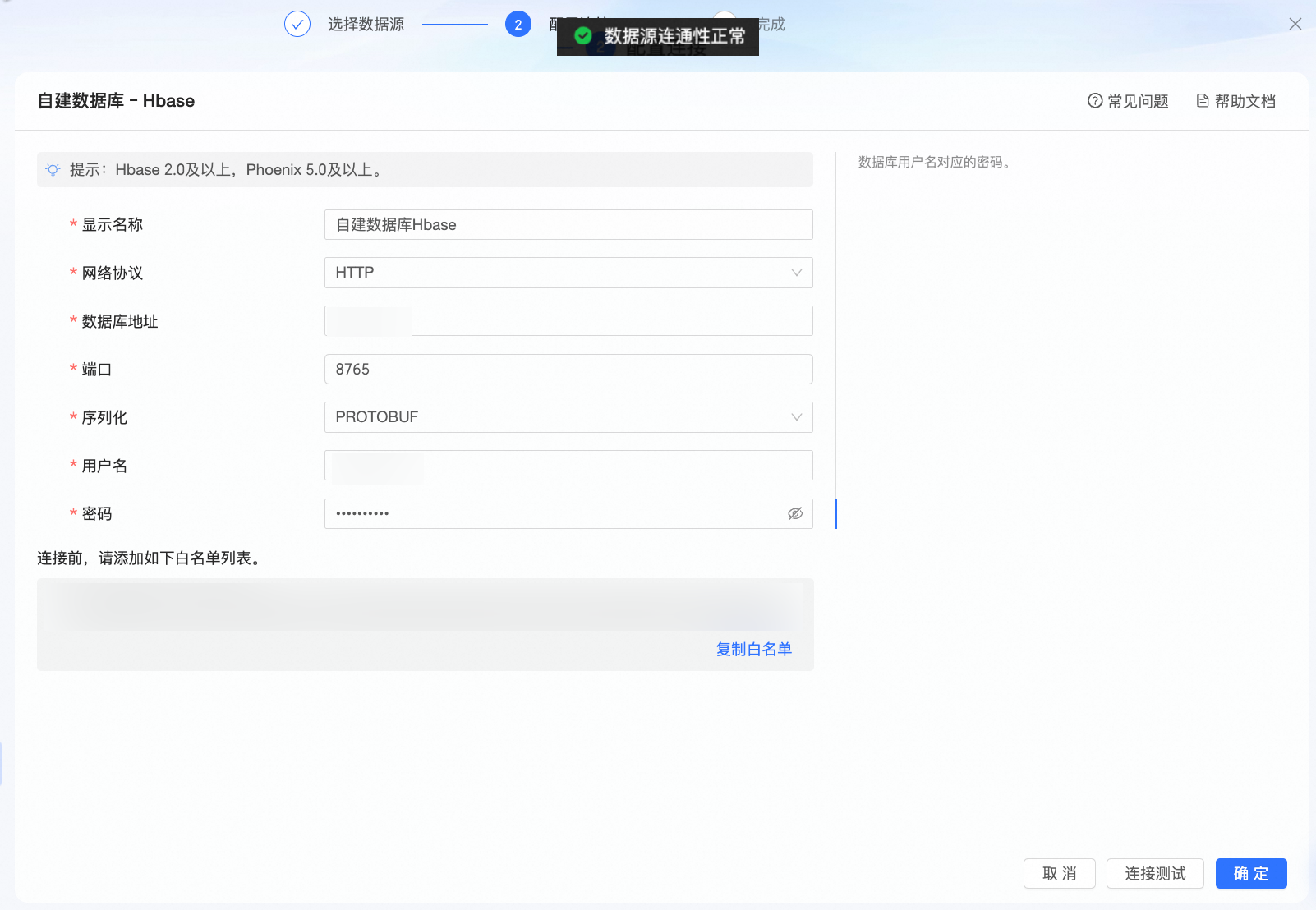Click the step 2 circle indicator
Viewport: 1316px width, 910px height.
[518, 25]
